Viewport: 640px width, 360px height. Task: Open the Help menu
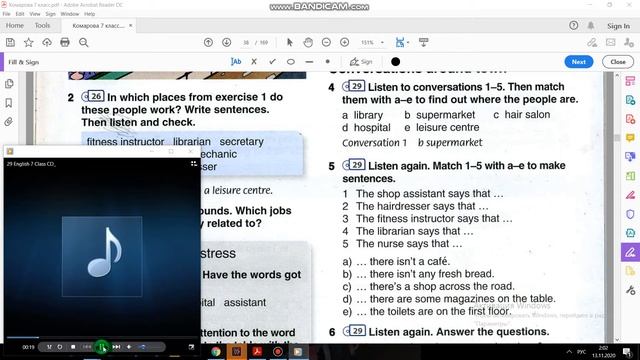(x=89, y=14)
